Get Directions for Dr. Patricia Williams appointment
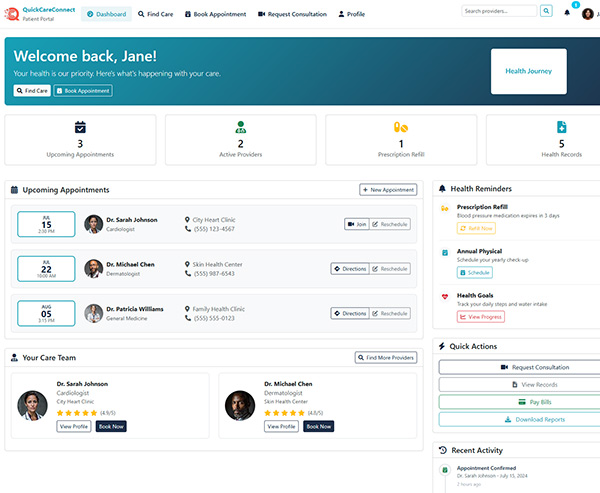The image size is (600, 493). pyautogui.click(x=350, y=313)
